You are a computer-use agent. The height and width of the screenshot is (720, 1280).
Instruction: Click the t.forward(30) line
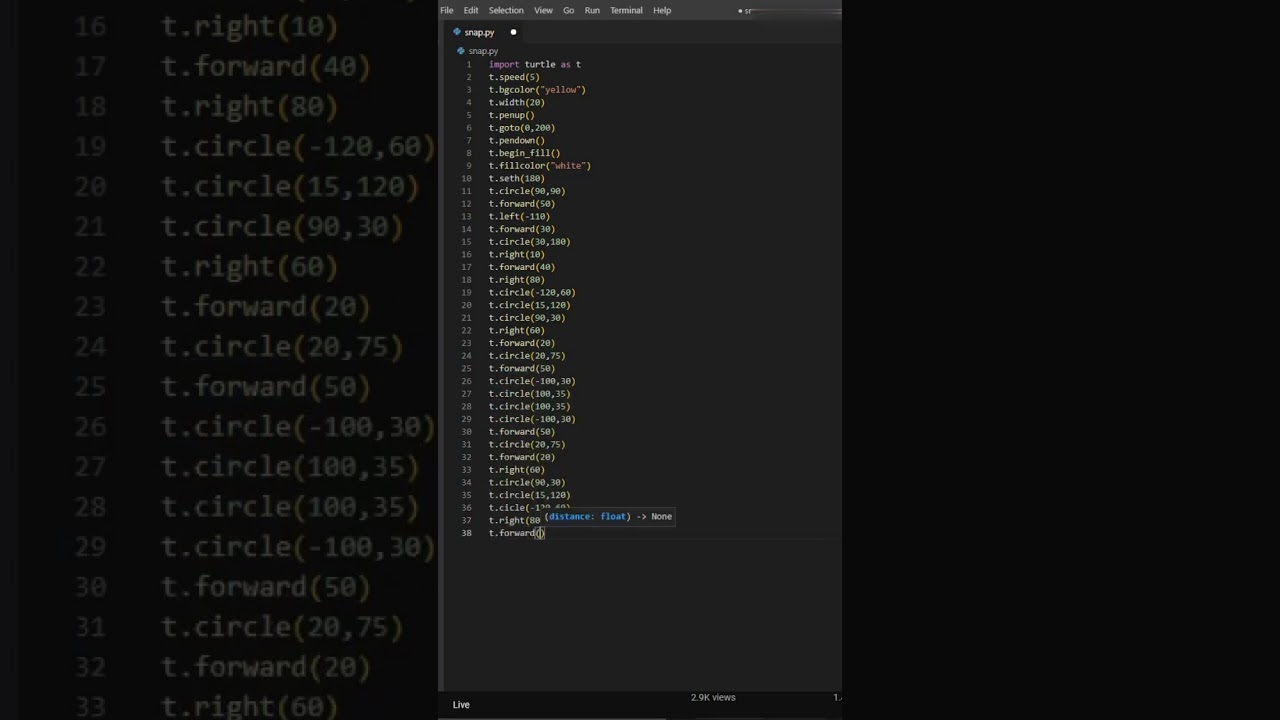click(522, 229)
